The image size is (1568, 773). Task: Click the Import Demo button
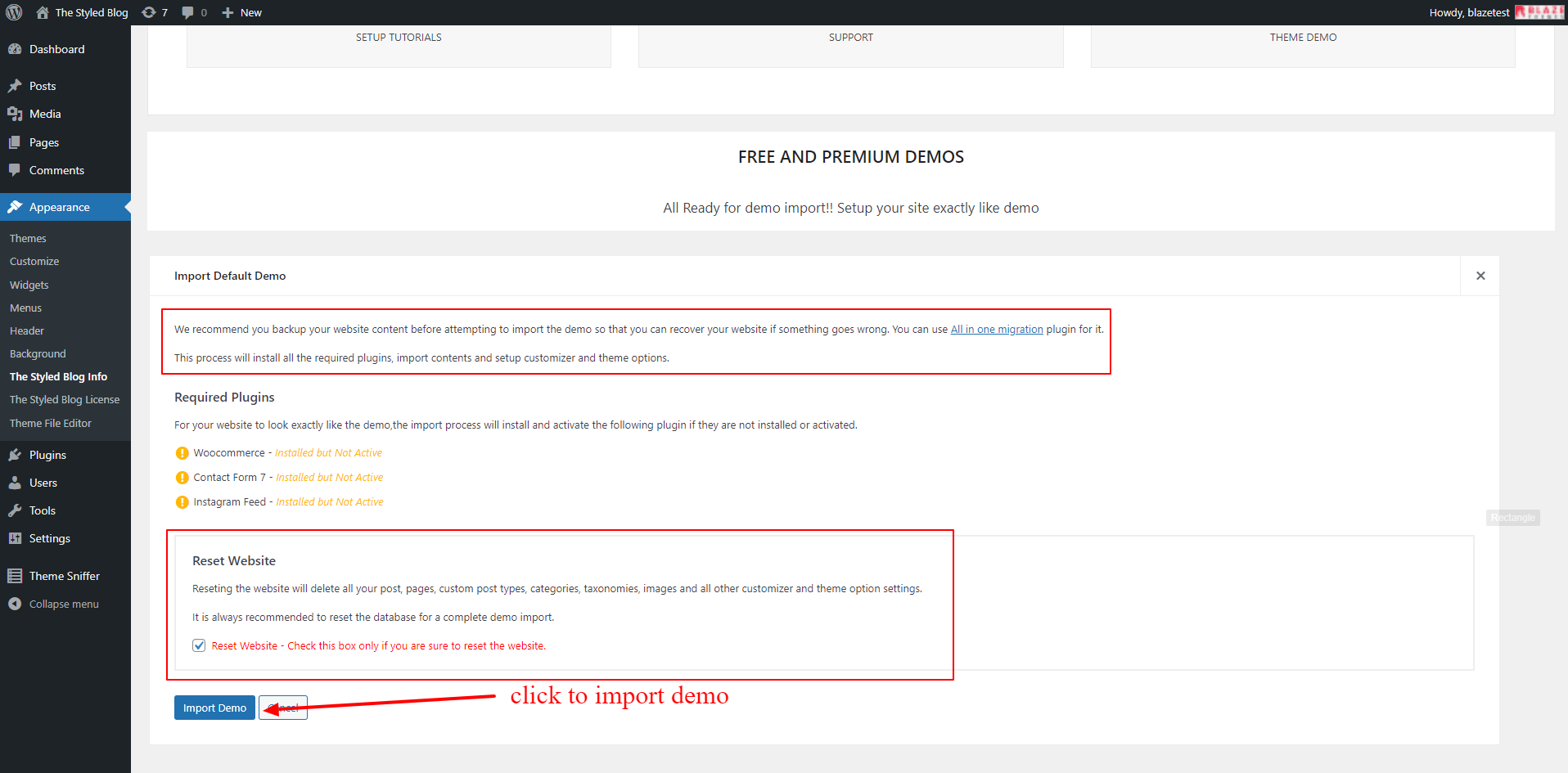click(x=214, y=708)
